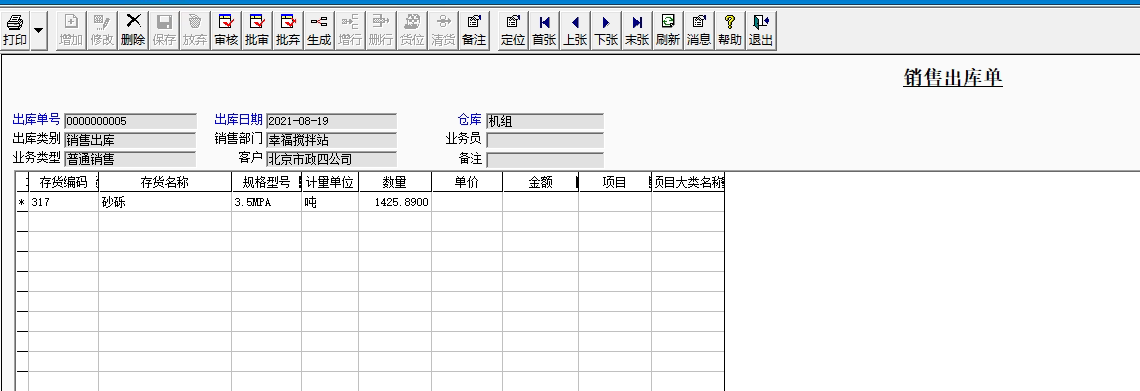This screenshot has width=1140, height=391.
Task: Click the 仓库 field showing 机组
Action: (x=545, y=121)
